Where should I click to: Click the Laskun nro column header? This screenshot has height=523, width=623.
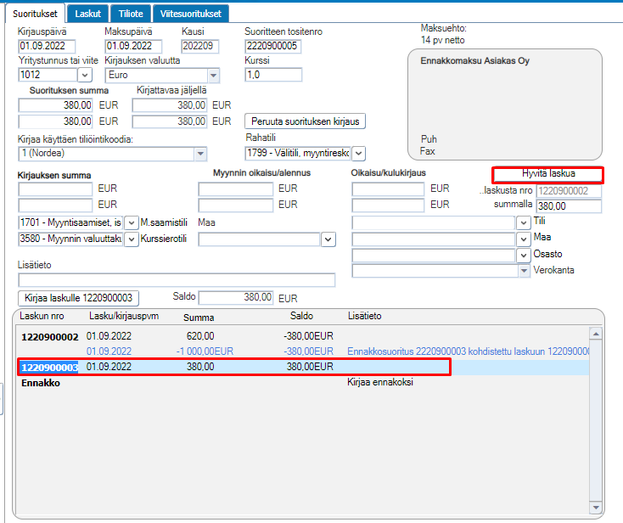pos(42,316)
